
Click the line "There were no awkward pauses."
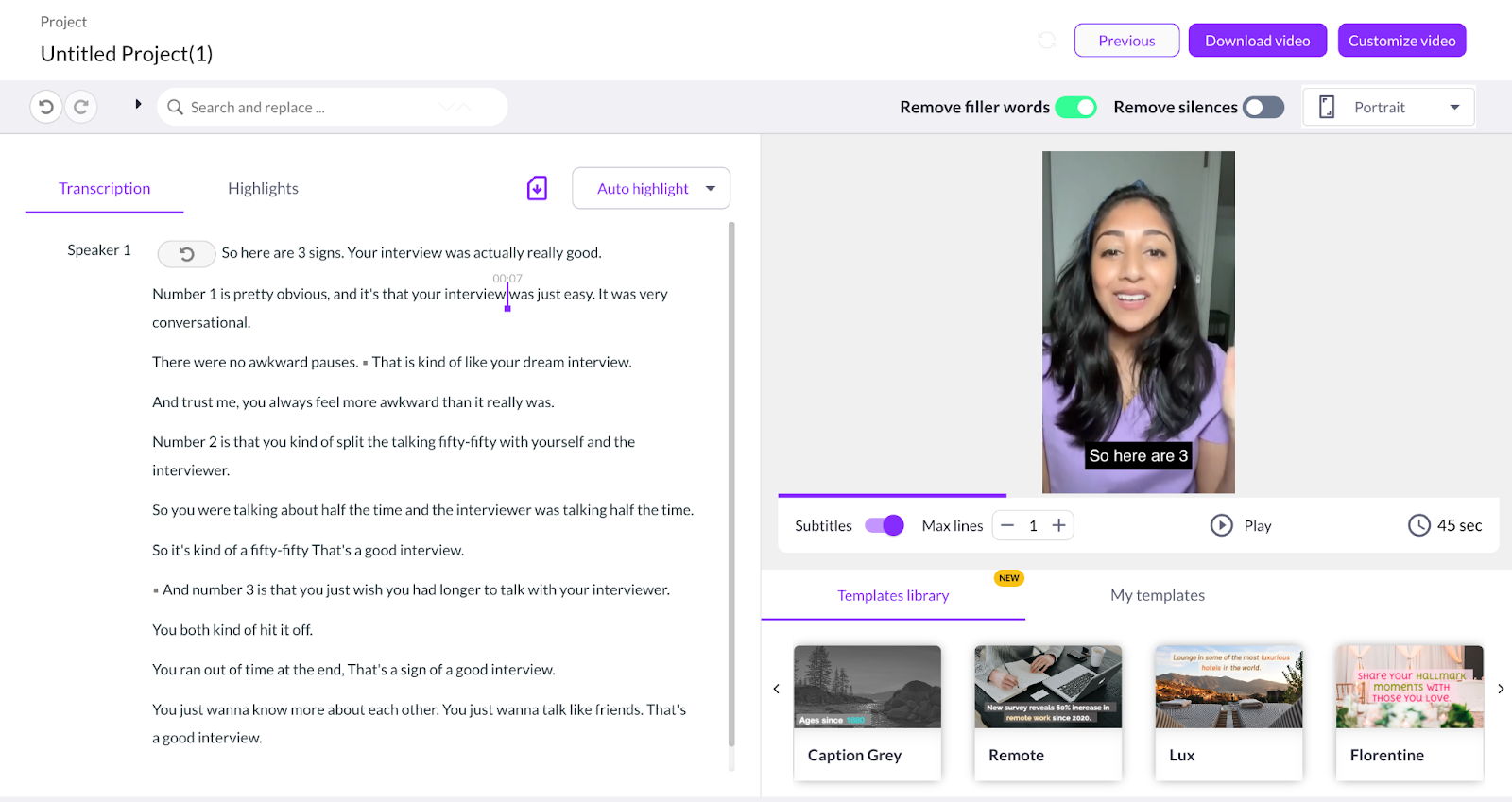(x=255, y=362)
